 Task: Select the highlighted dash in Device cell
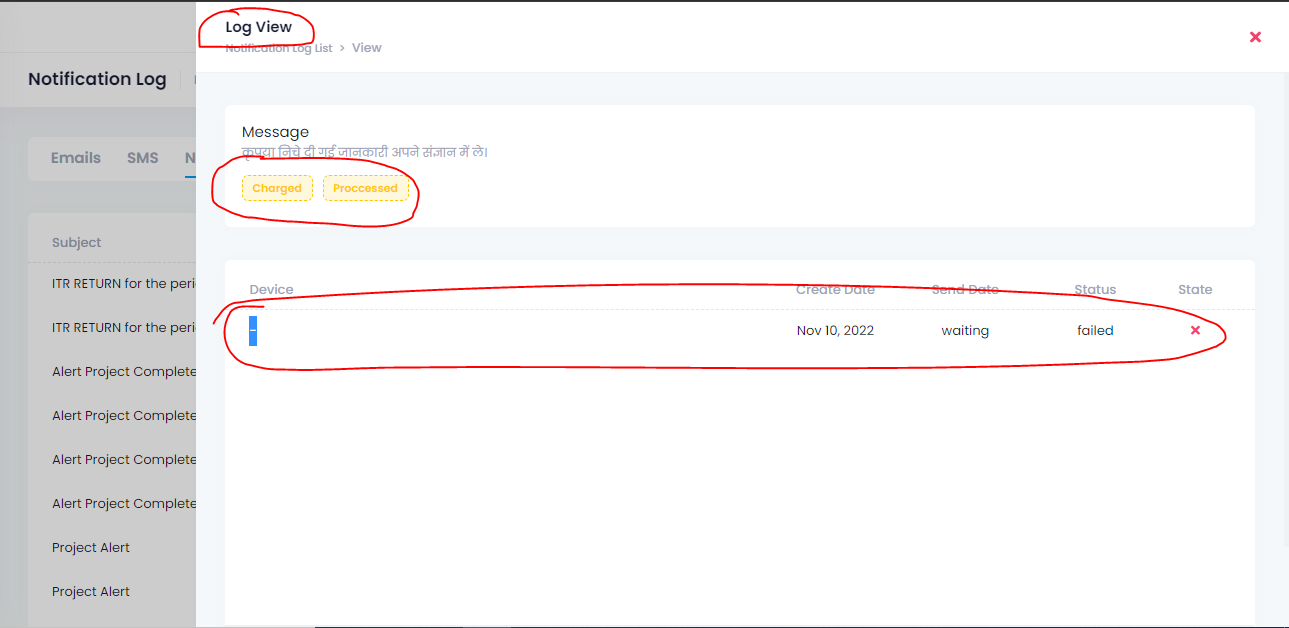pos(253,331)
